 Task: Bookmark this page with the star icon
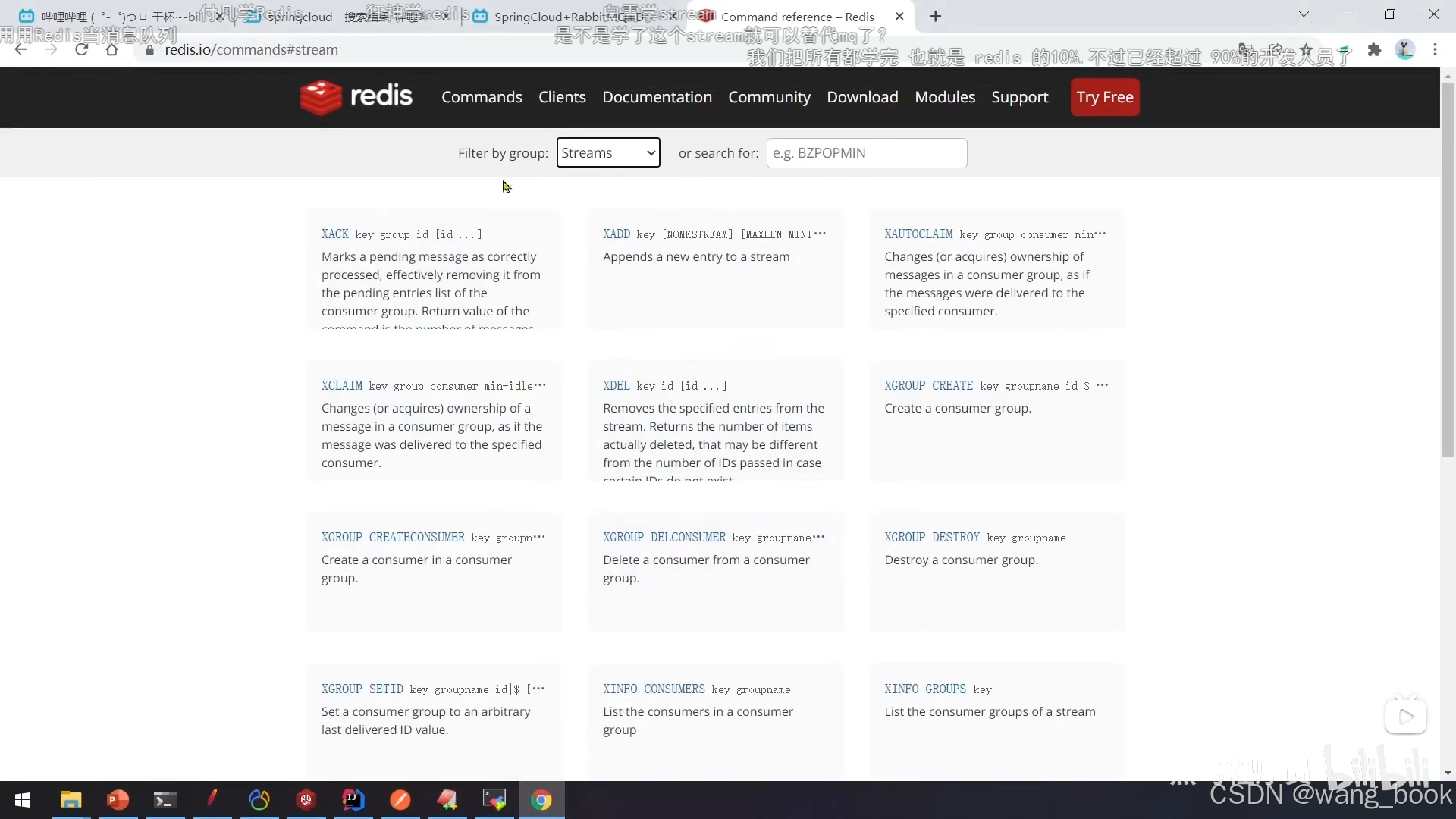(1307, 50)
